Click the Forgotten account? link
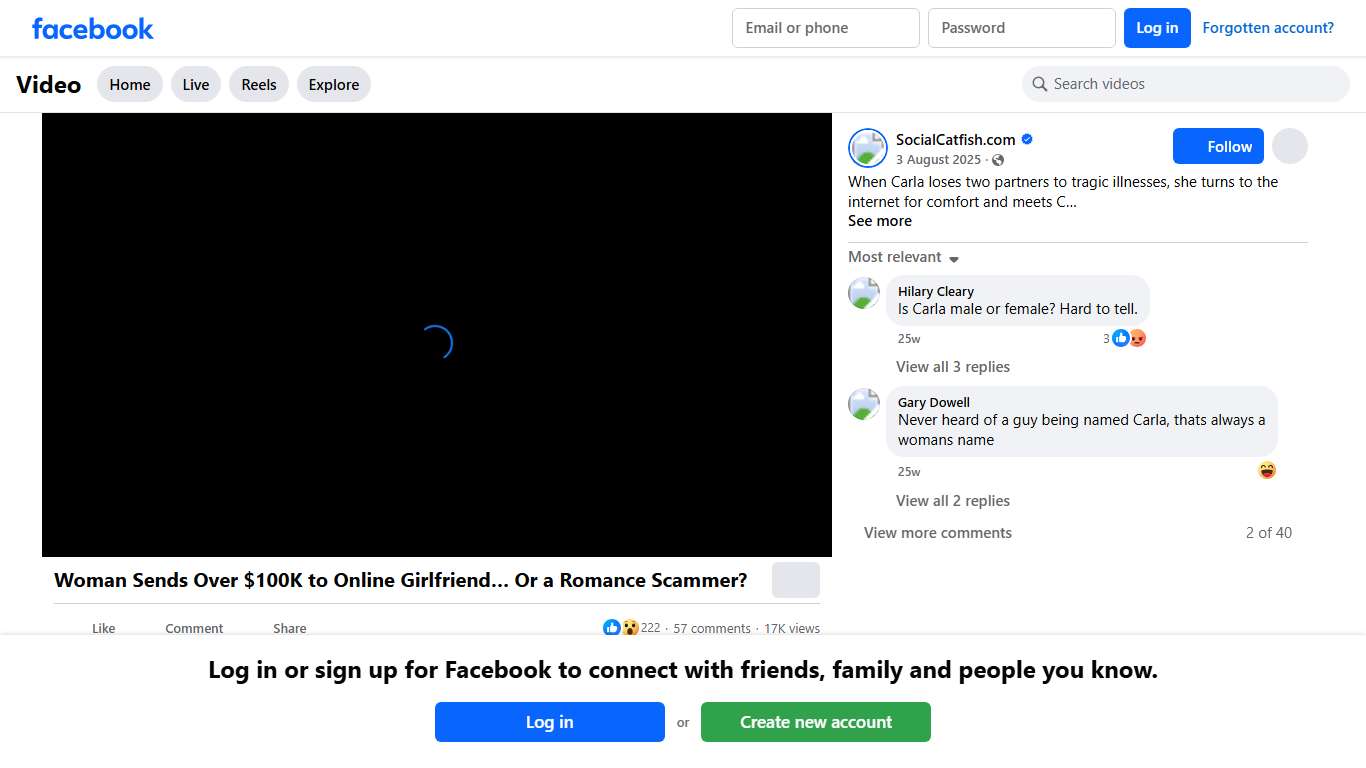The height and width of the screenshot is (768, 1366). [x=1267, y=28]
